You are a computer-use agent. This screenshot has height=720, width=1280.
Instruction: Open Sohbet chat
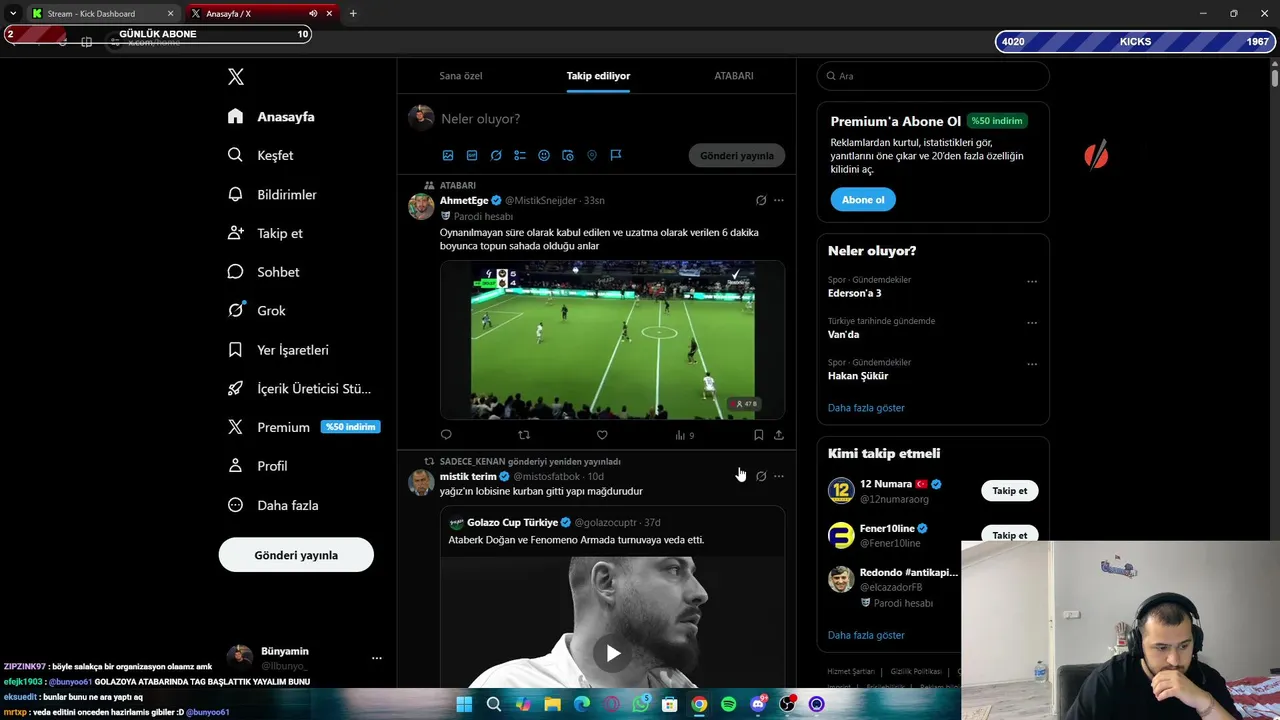(264, 272)
